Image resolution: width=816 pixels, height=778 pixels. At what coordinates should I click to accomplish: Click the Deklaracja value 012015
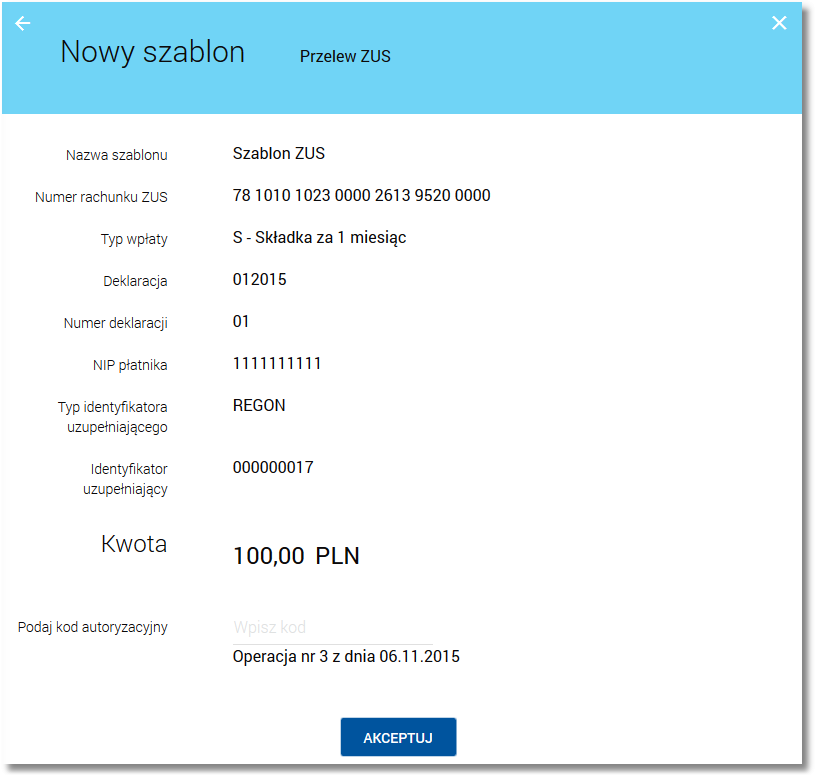click(x=259, y=279)
